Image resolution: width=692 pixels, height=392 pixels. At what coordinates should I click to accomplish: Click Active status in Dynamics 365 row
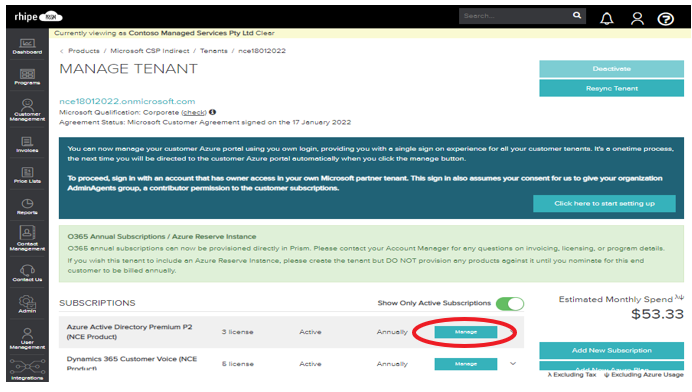click(310, 364)
